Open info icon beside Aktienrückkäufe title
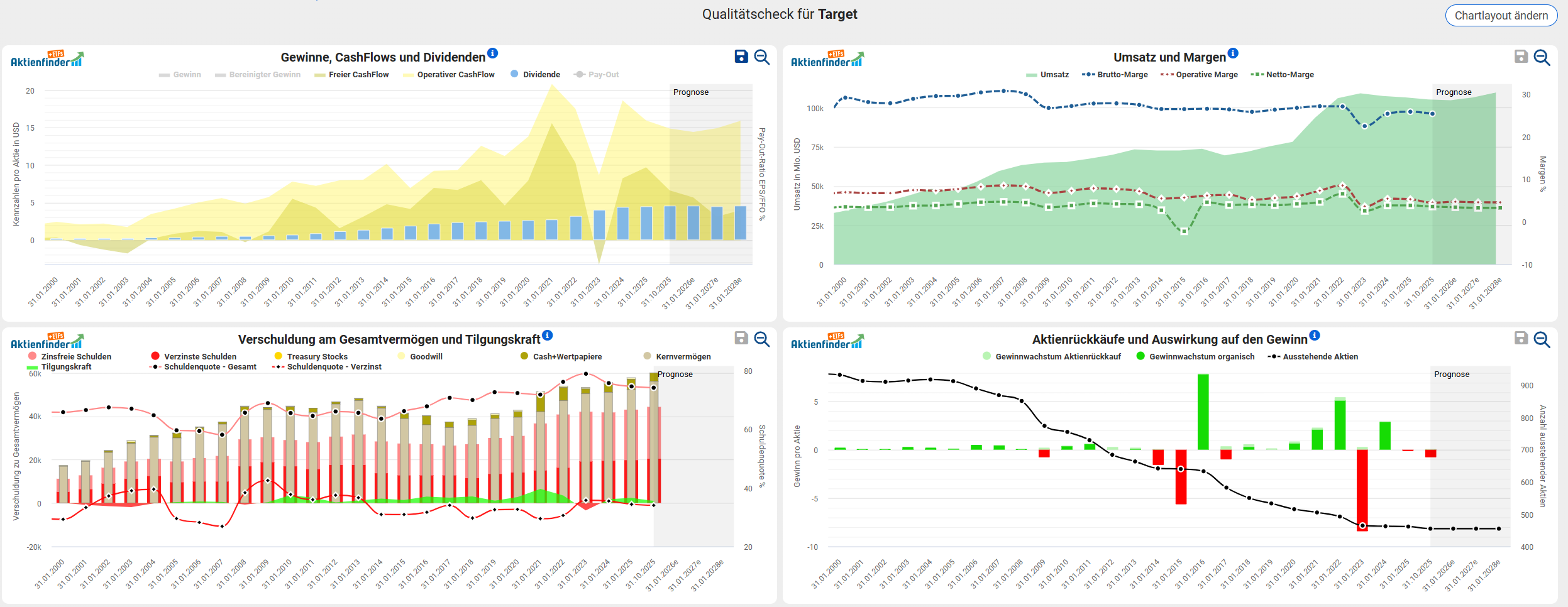This screenshot has width=1568, height=607. 1315,336
